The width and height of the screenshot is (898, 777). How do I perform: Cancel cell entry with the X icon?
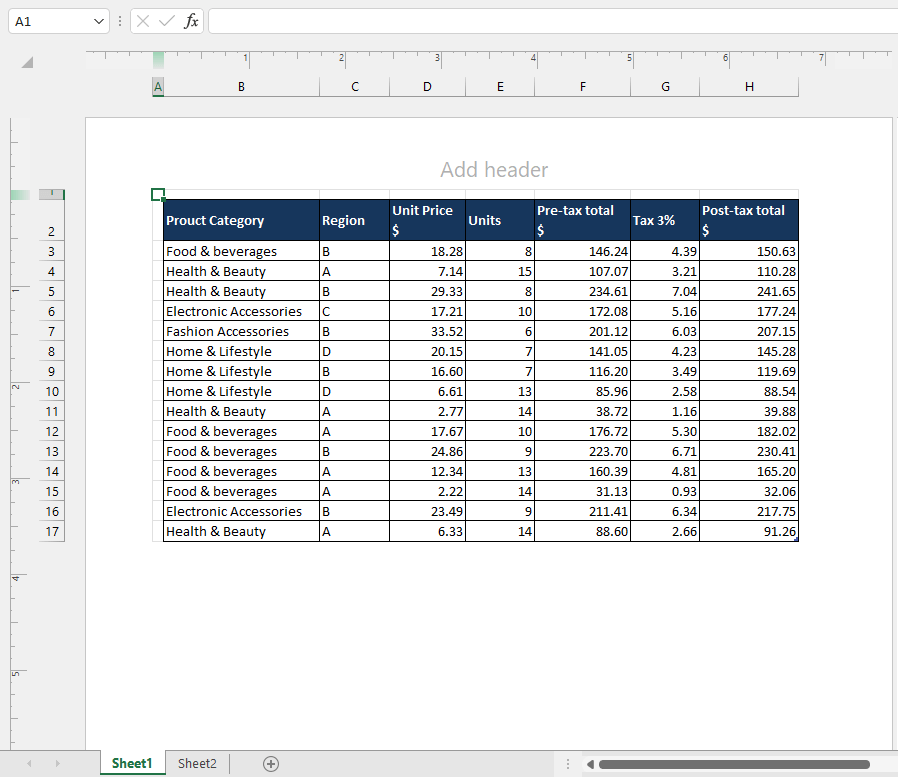click(141, 21)
